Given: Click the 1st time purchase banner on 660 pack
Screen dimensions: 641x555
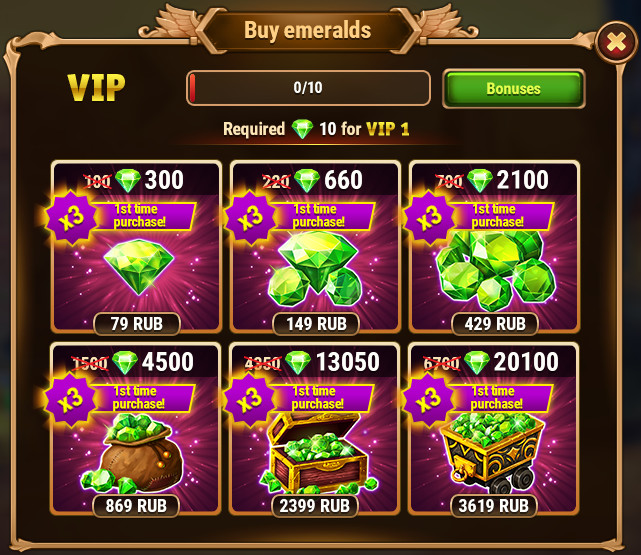Looking at the screenshot, I should coord(320,216).
